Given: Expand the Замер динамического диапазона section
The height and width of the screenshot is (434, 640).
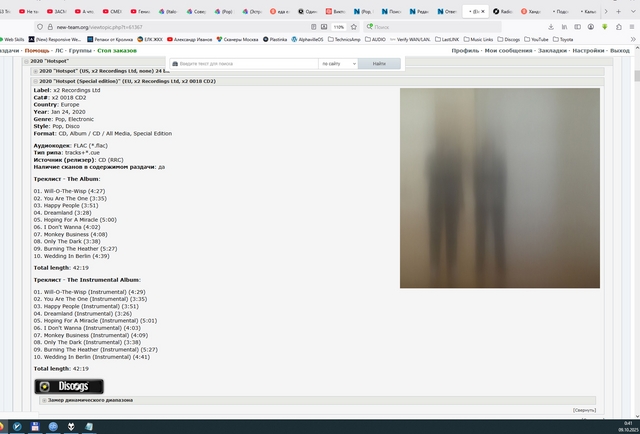Looking at the screenshot, I should [x=43, y=400].
